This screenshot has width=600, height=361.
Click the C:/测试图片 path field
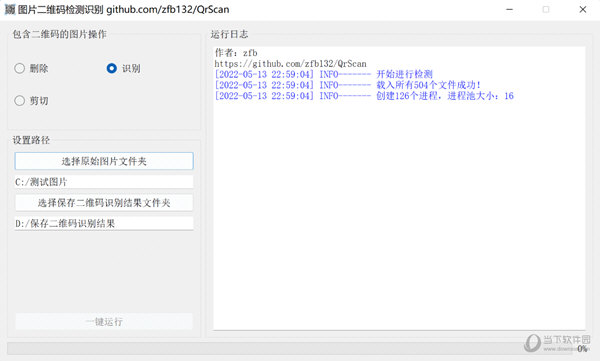click(104, 182)
